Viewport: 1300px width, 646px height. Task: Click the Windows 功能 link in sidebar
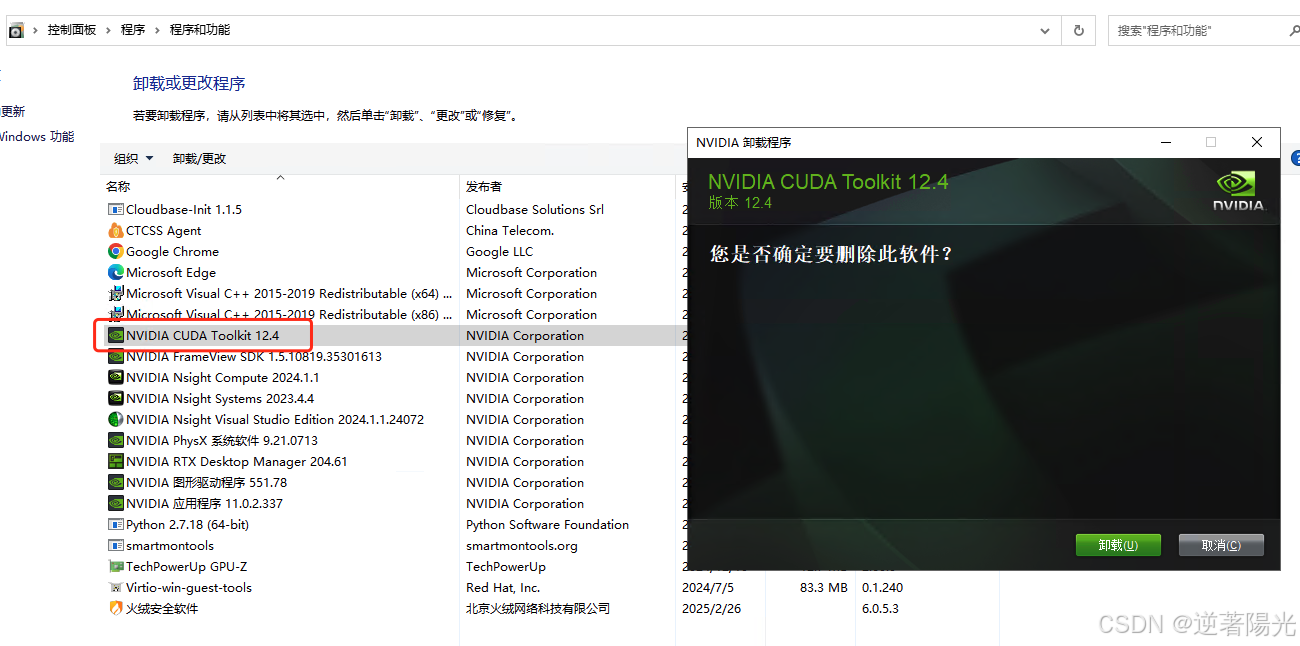(36, 137)
